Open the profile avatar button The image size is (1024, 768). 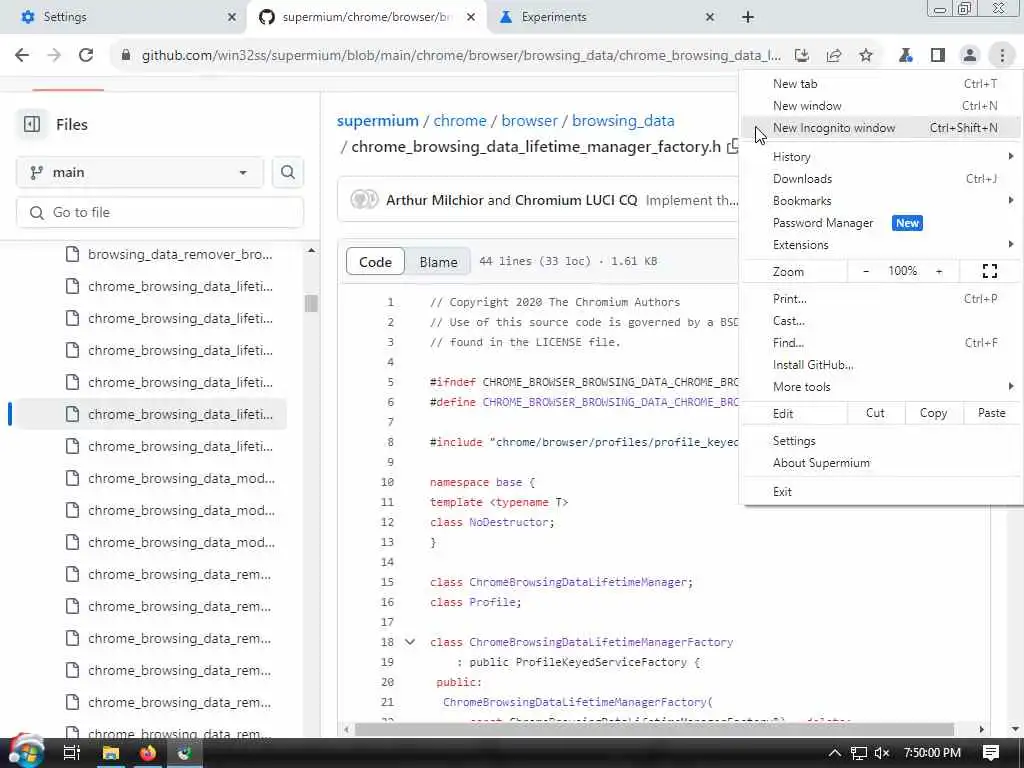(x=970, y=56)
